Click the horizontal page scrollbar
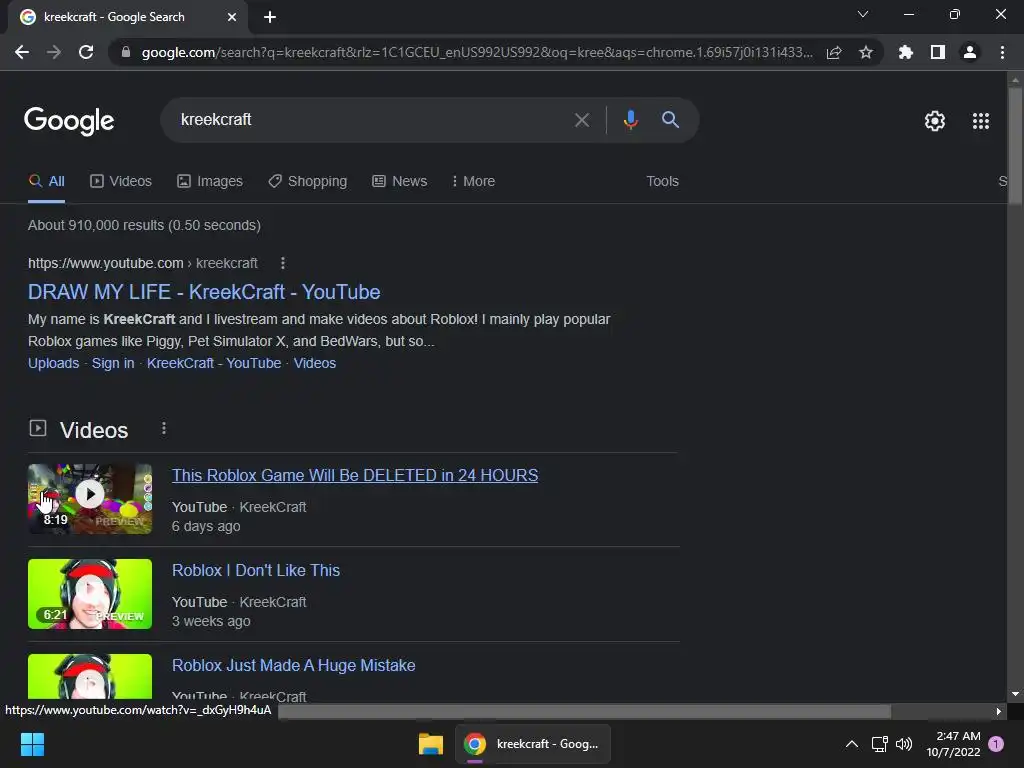Screen dimensions: 1024x768 pyautogui.click(x=584, y=711)
